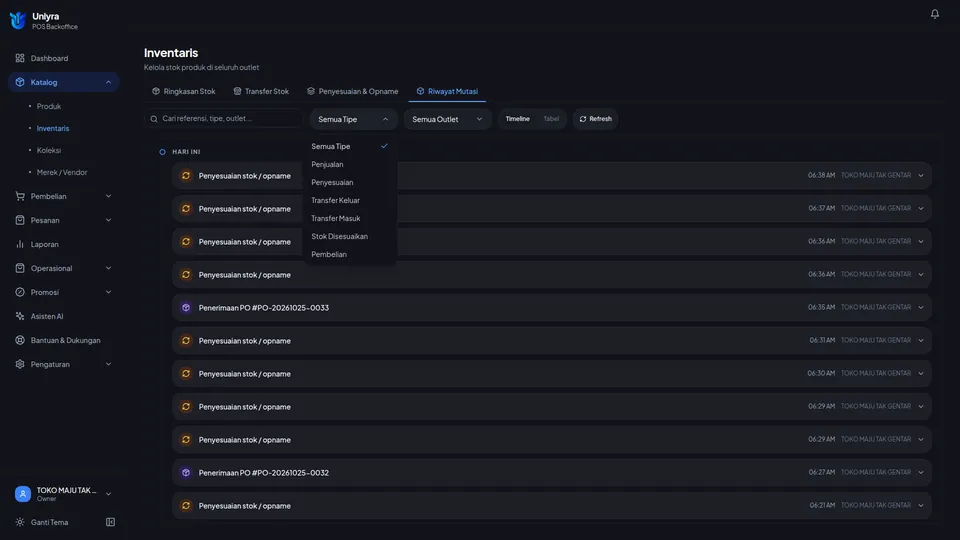Open the notifications bell icon
This screenshot has width=960, height=540.
(934, 13)
